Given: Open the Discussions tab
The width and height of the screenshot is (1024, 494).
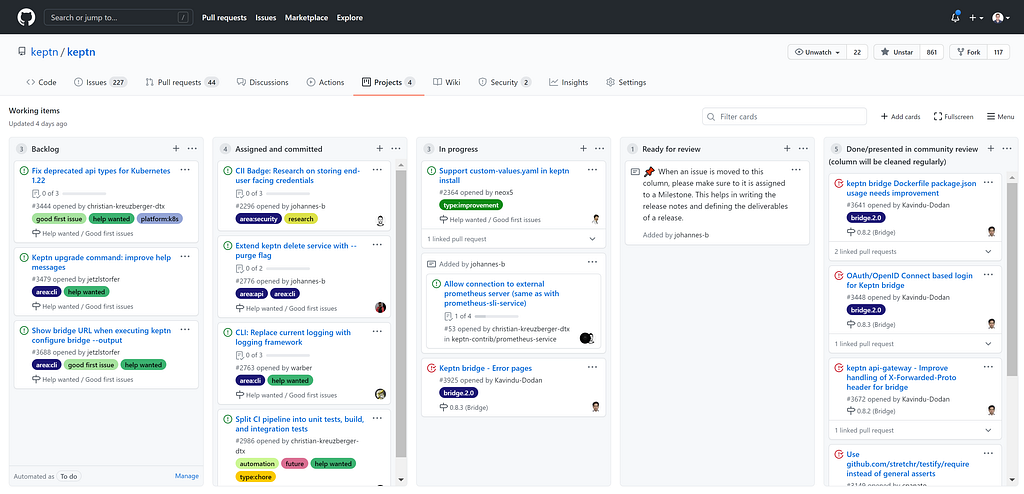Looking at the screenshot, I should point(263,82).
